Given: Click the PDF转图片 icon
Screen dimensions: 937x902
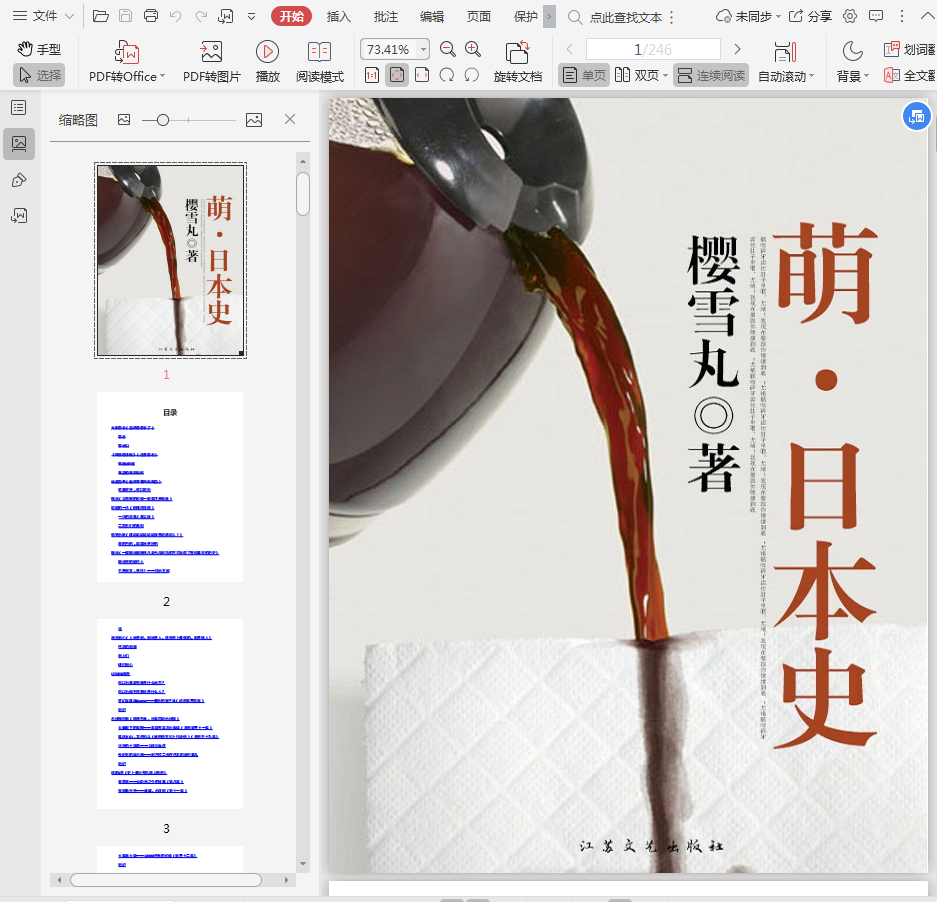Looking at the screenshot, I should [211, 53].
